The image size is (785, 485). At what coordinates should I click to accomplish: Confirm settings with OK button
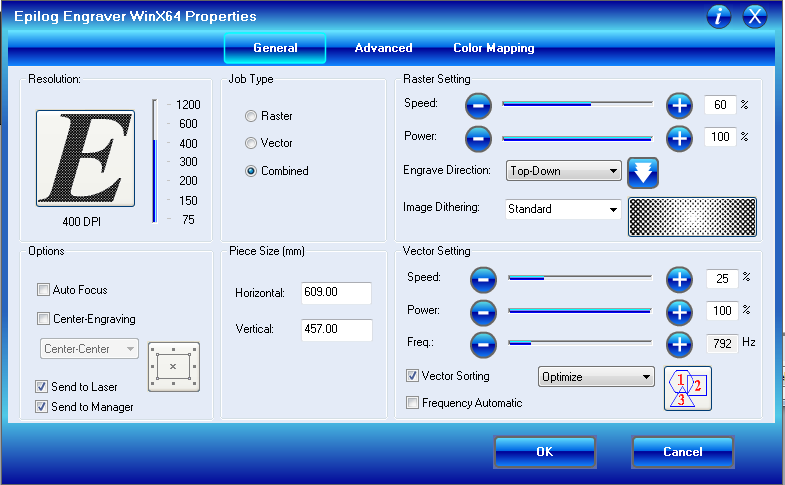coord(545,452)
